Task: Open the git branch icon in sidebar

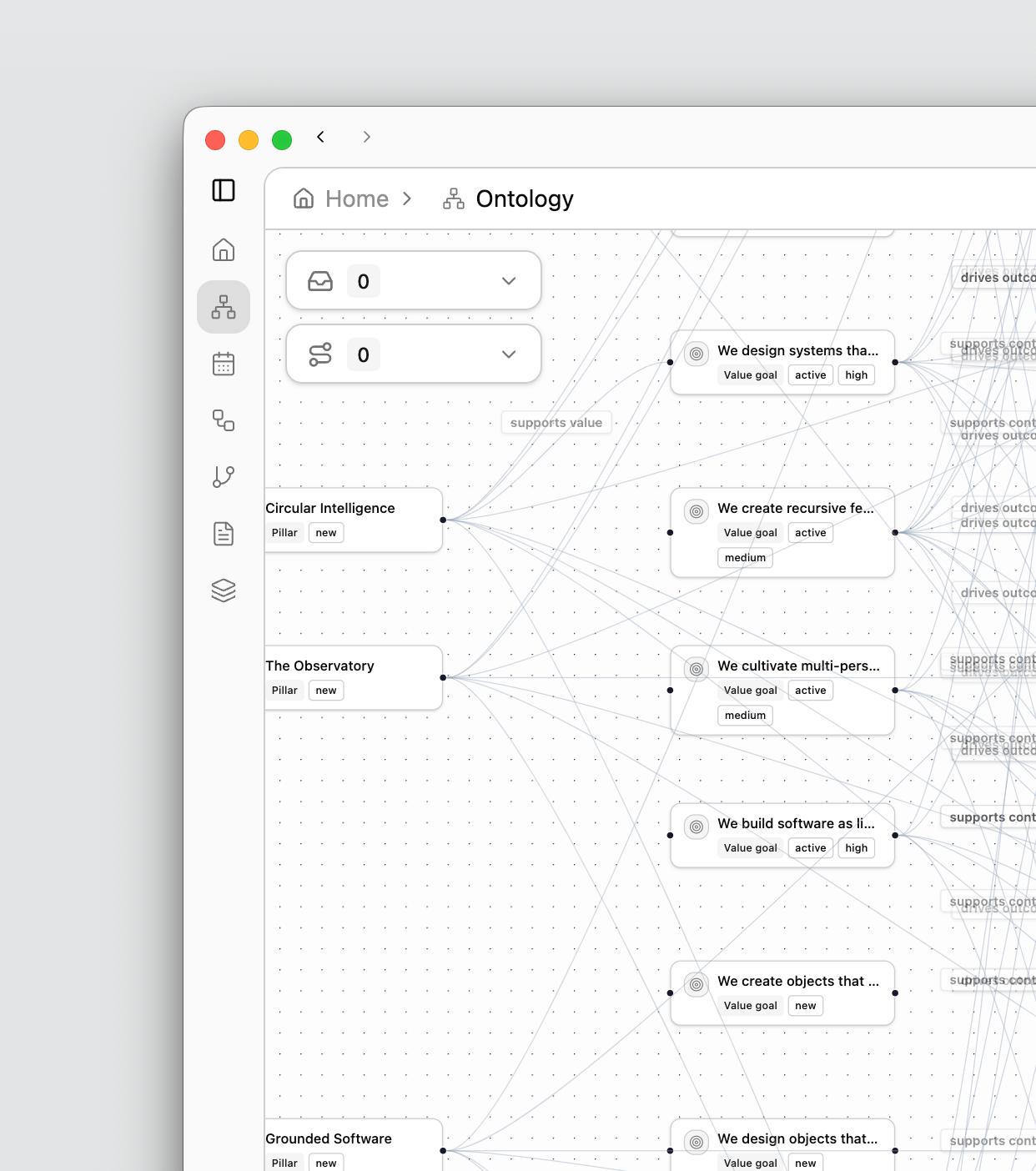Action: [x=224, y=477]
